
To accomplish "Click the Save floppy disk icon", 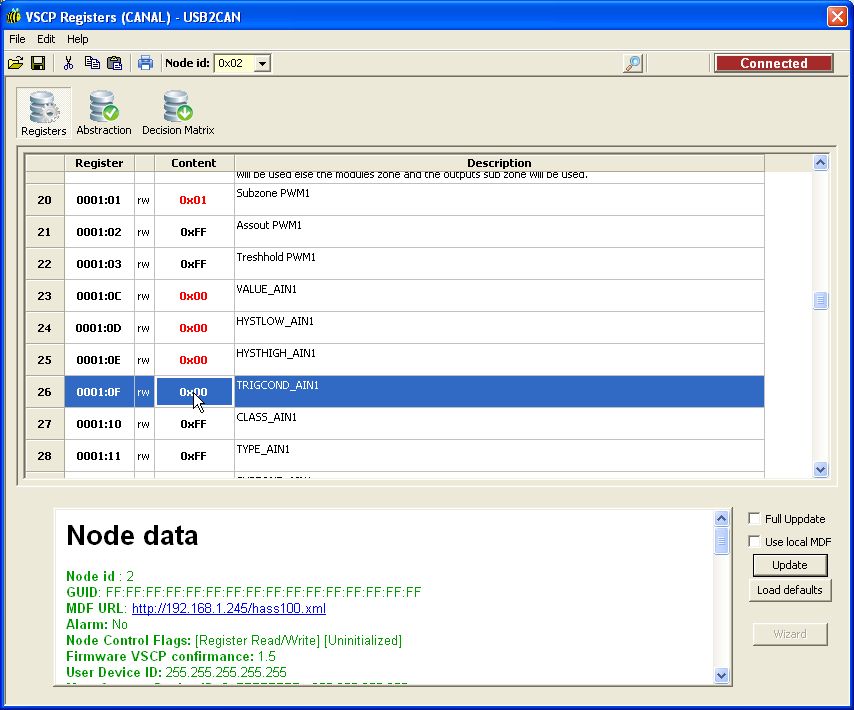I will [38, 63].
